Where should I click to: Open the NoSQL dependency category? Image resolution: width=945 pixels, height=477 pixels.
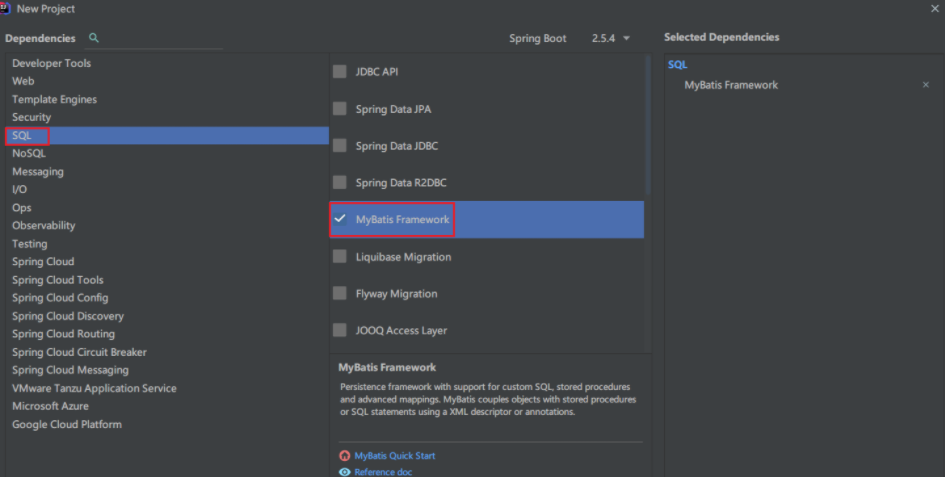[x=29, y=153]
